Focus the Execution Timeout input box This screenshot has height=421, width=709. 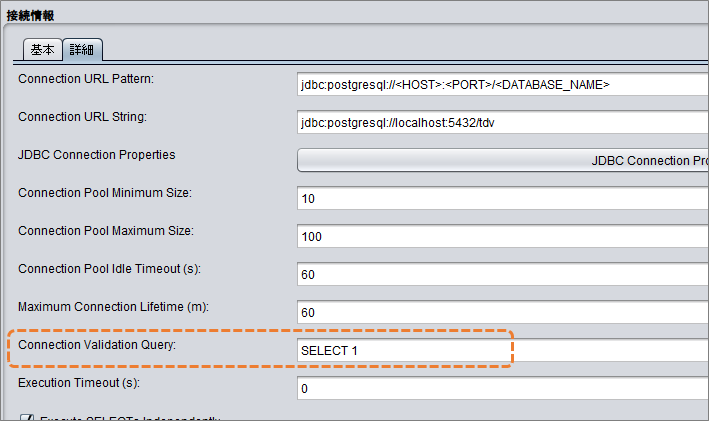(x=503, y=388)
